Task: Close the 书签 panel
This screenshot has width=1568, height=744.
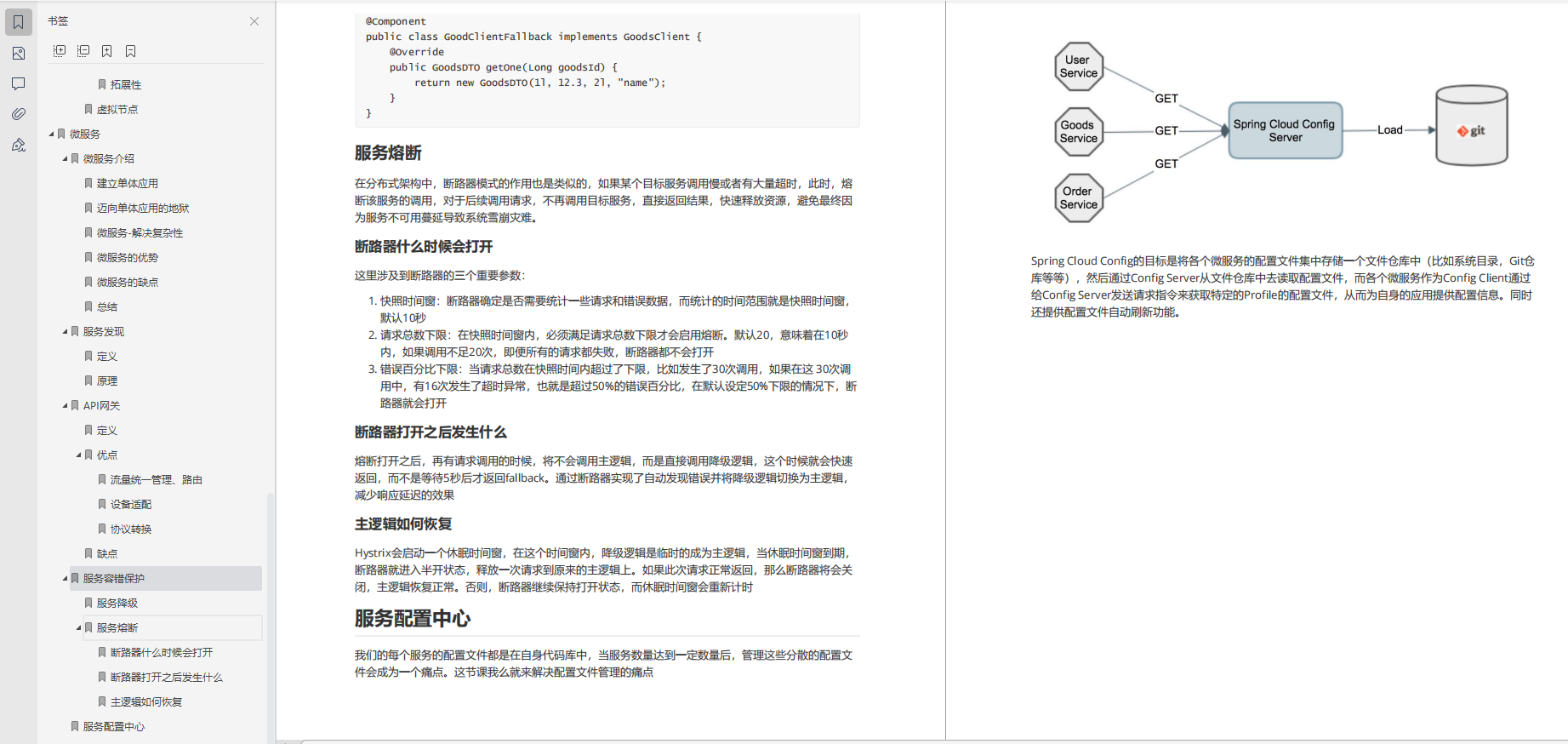Action: [254, 21]
